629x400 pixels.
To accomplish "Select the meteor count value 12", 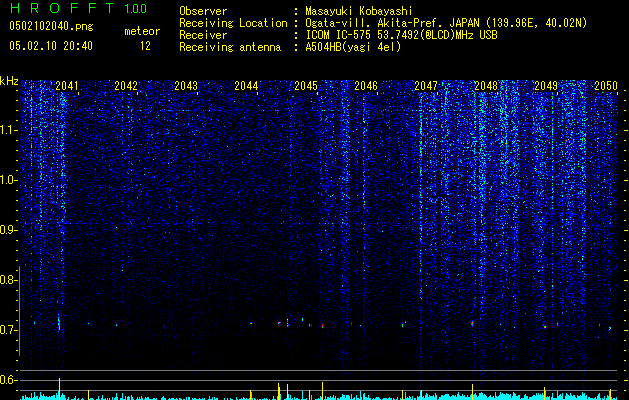I will (x=145, y=46).
